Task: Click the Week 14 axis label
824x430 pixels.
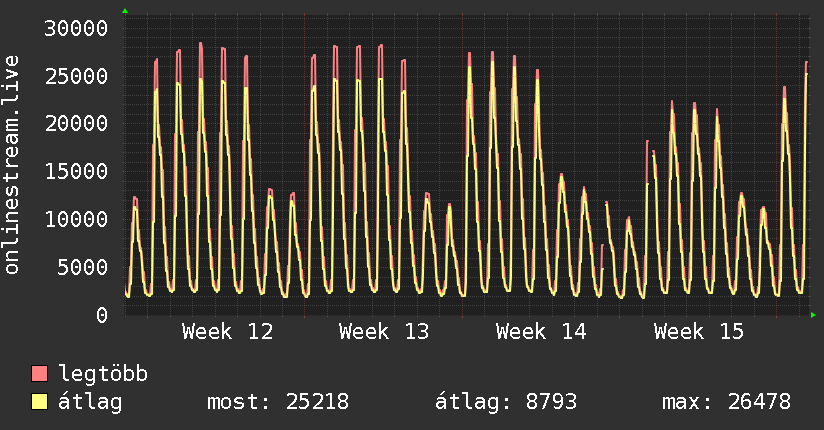Action: point(541,332)
